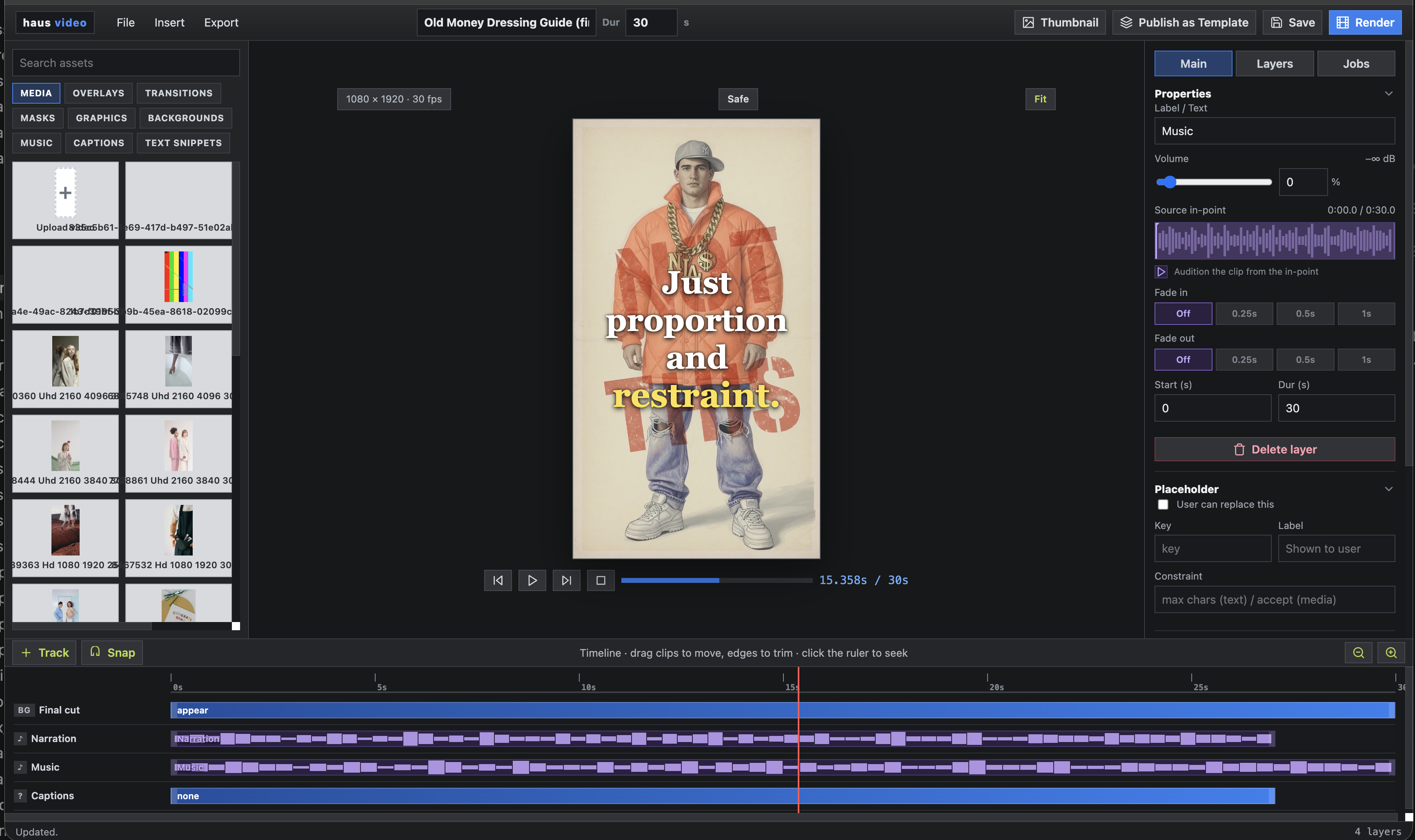
Task: Select the MEDIA asset category
Action: pyautogui.click(x=36, y=93)
